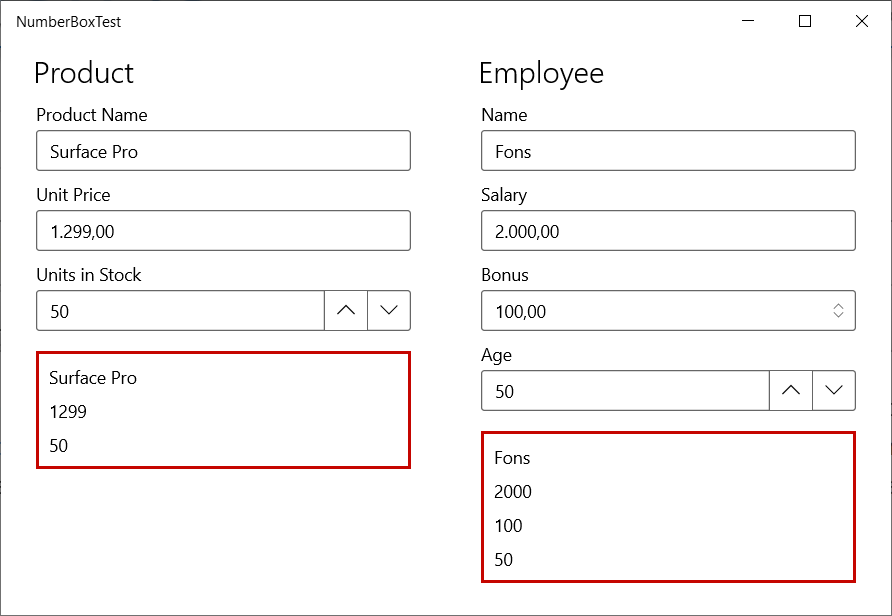Select the Units in Stock input

pos(180,311)
